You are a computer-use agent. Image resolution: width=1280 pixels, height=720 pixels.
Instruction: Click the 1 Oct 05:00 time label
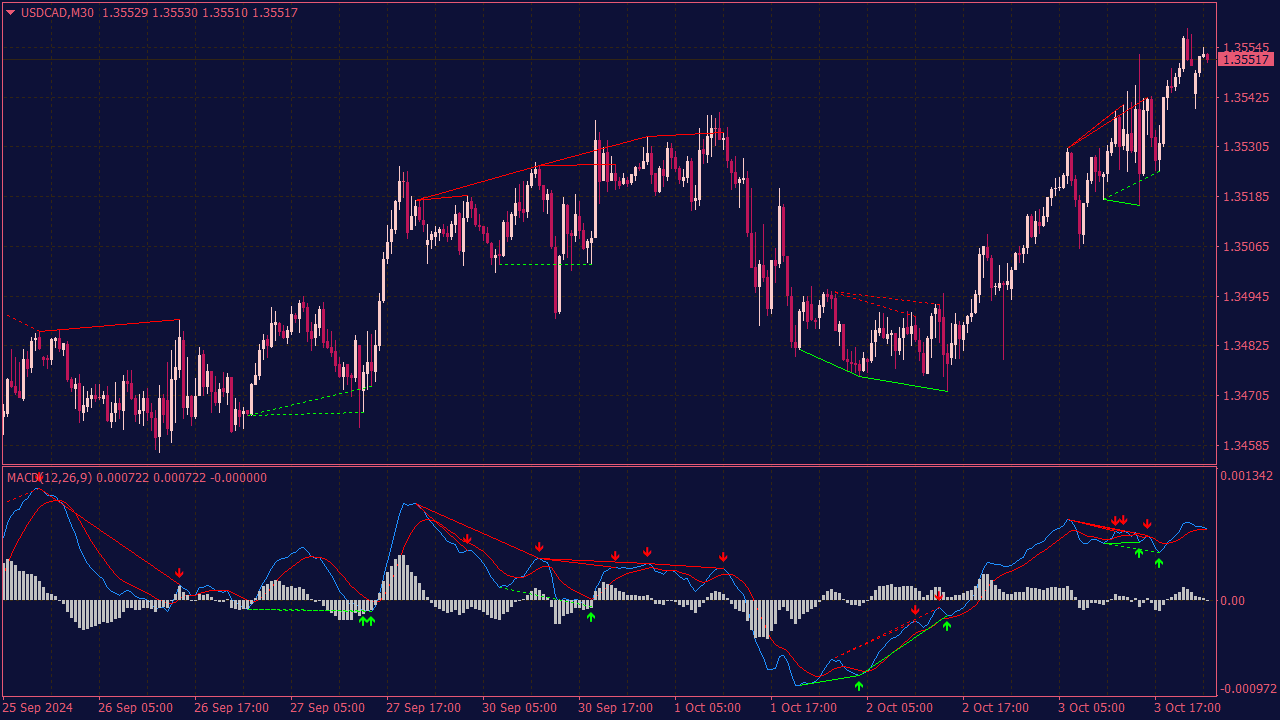[709, 708]
